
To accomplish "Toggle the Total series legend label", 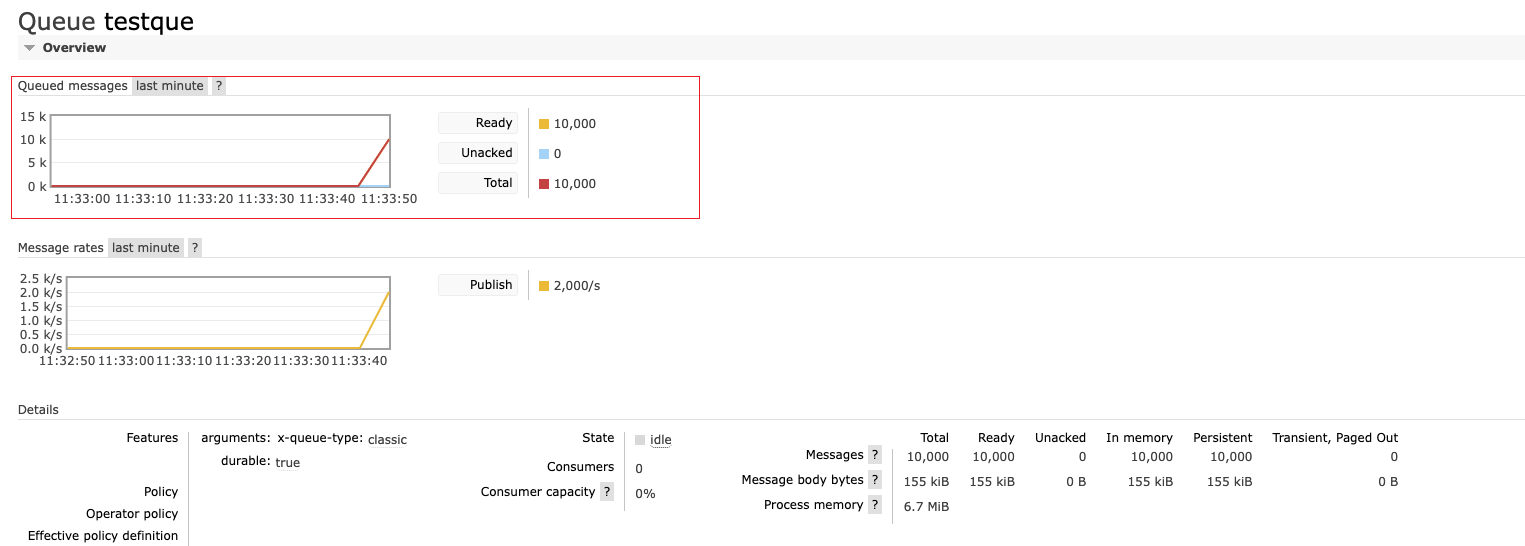I will coord(478,183).
